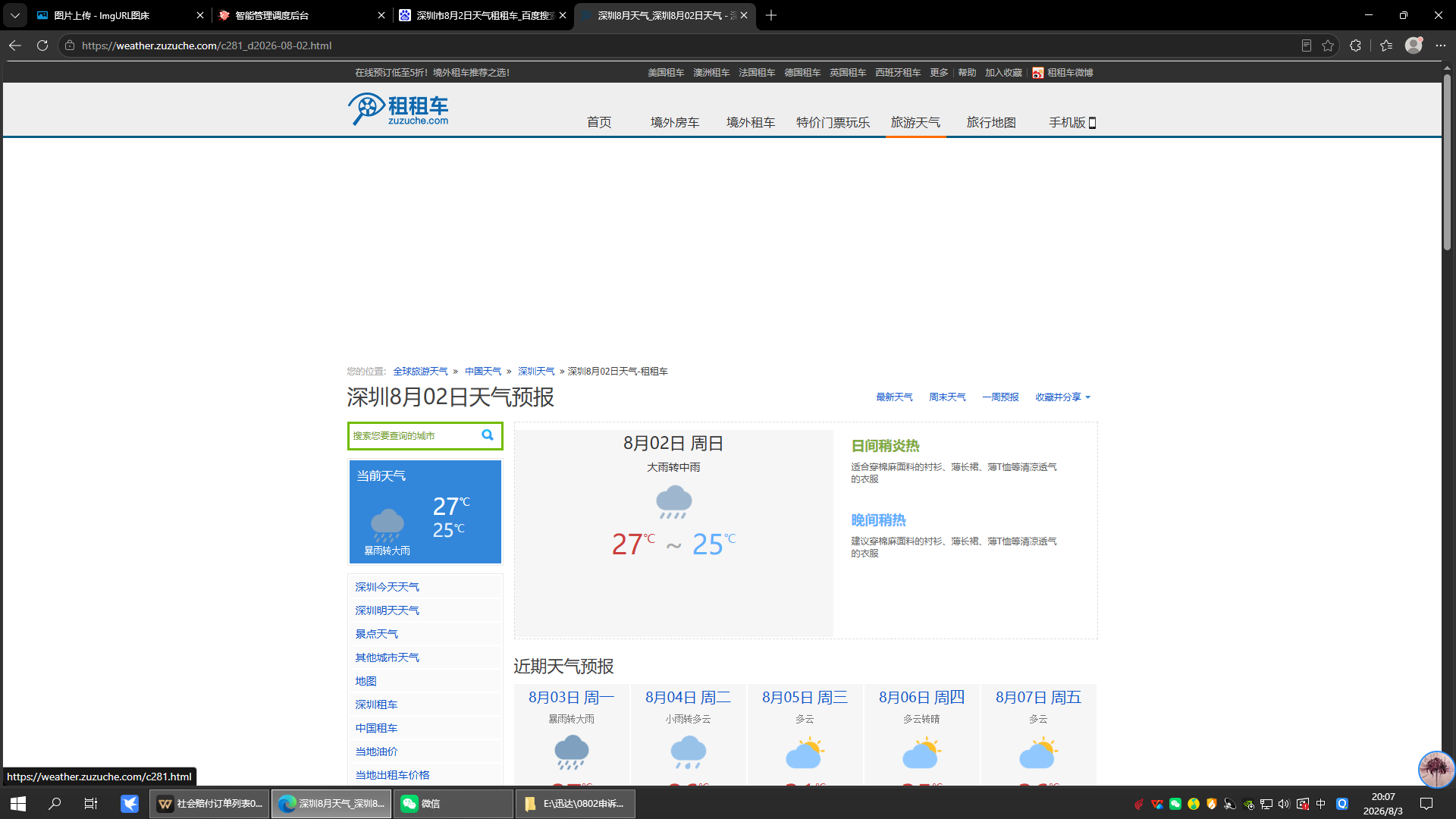
Task: Open the Windows Start menu
Action: click(x=18, y=804)
